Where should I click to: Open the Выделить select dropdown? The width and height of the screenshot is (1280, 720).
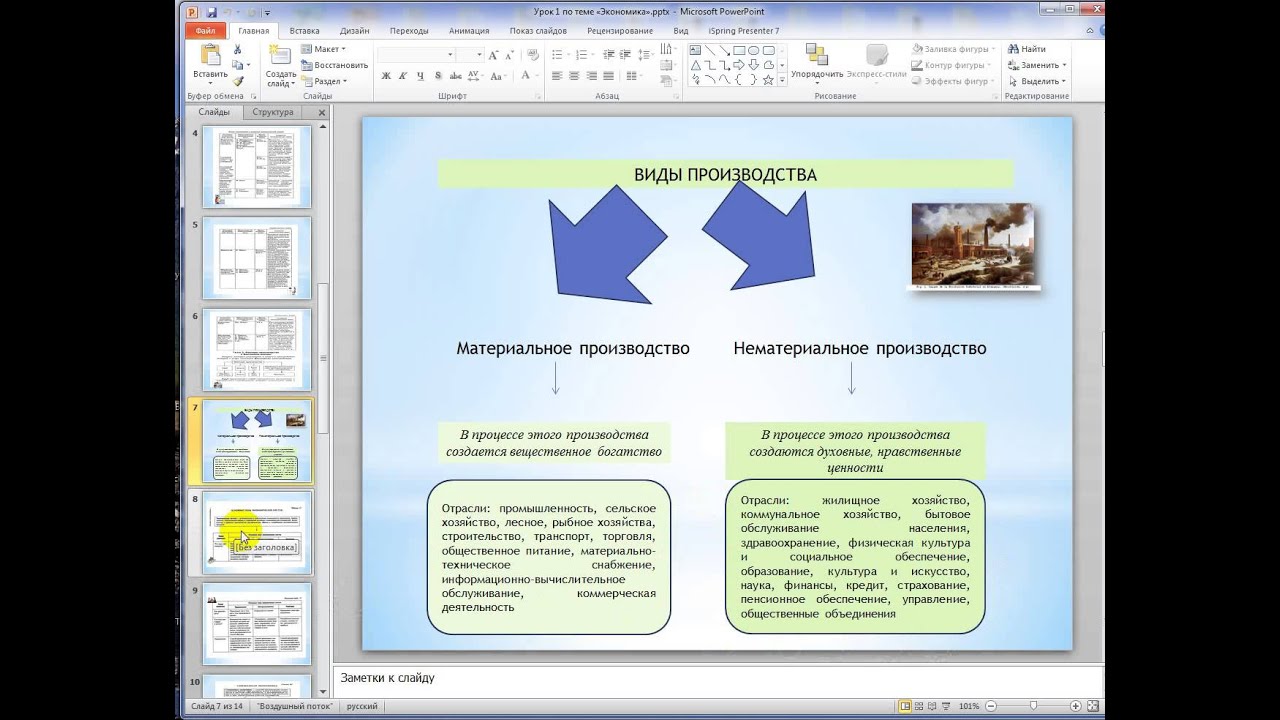point(1037,81)
